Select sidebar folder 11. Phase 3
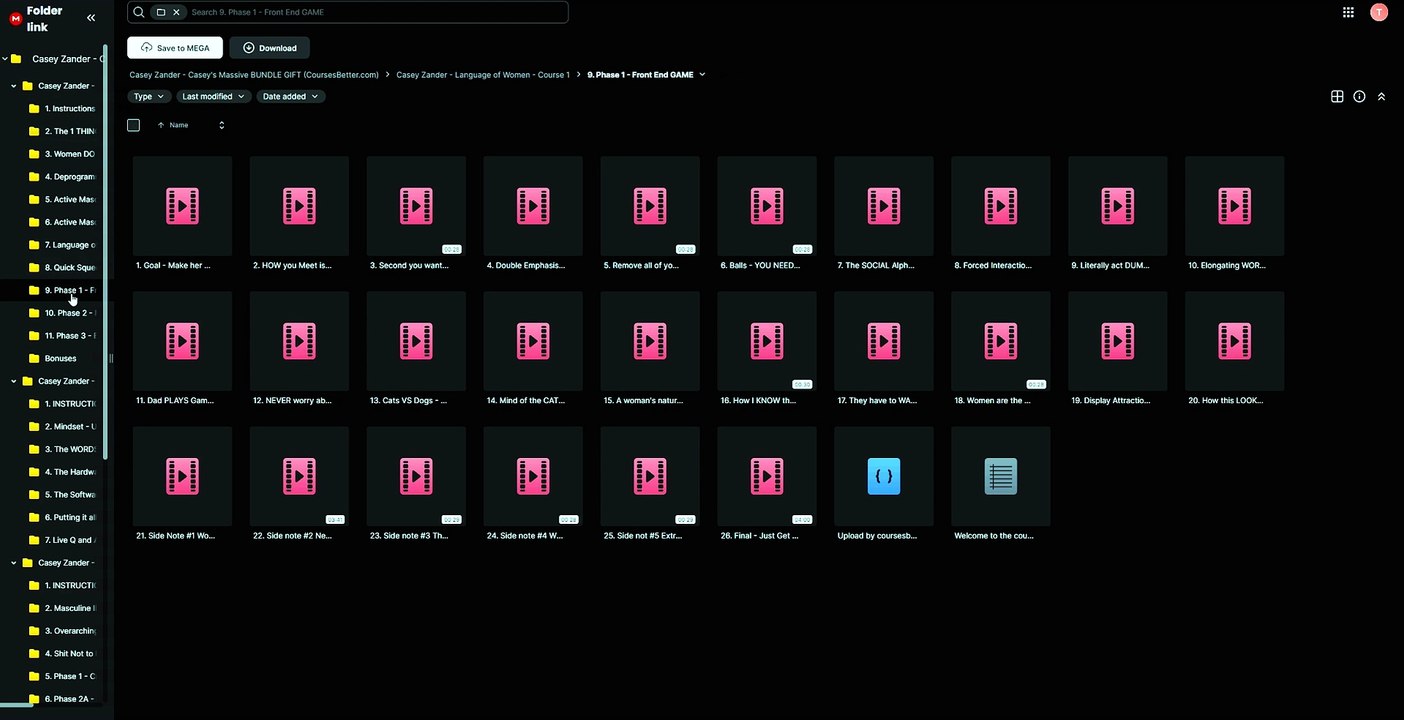 point(62,336)
